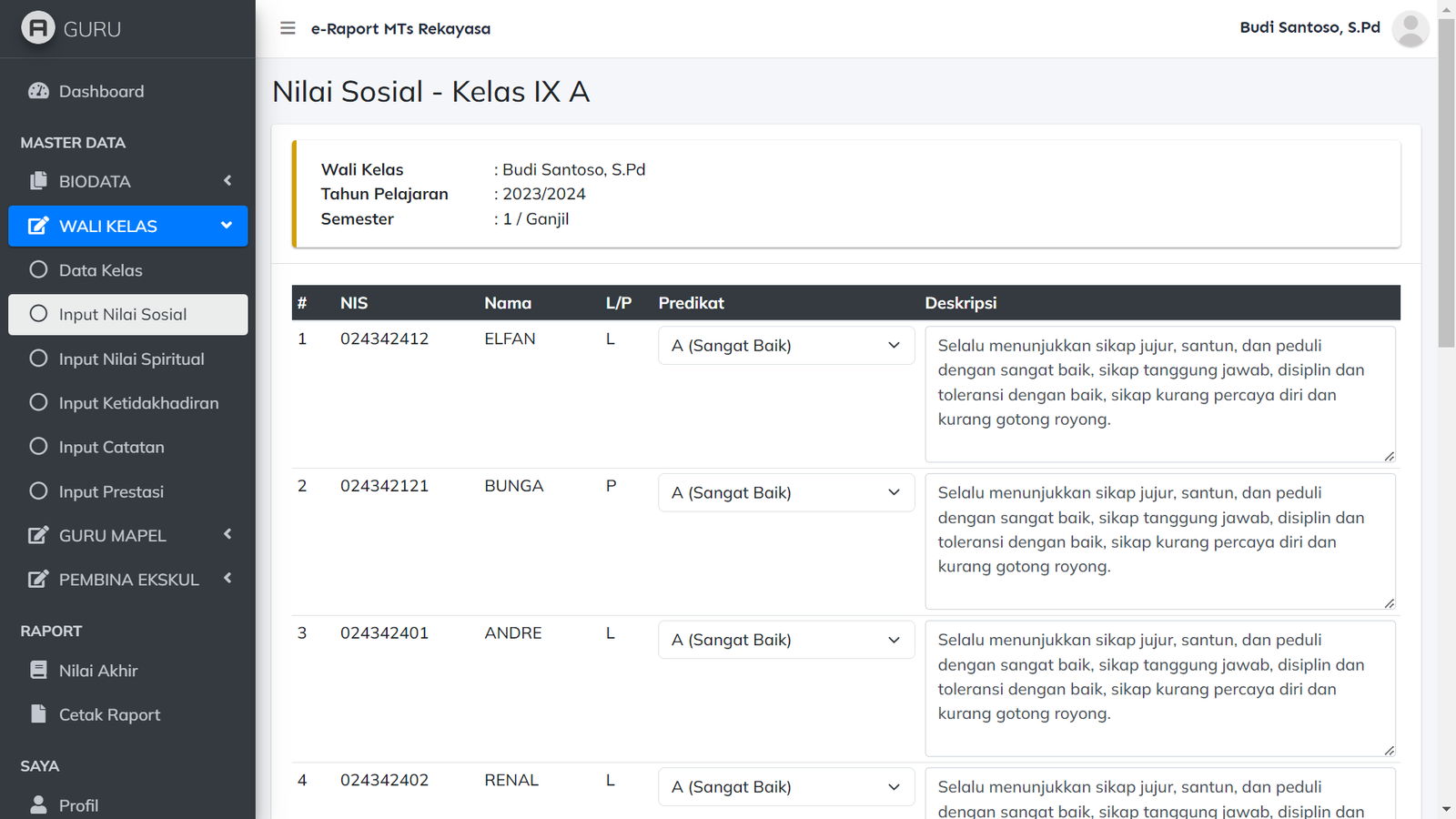Screen dimensions: 1456x819
Task: Click the GURU MAPEL edit icon
Action: point(38,535)
